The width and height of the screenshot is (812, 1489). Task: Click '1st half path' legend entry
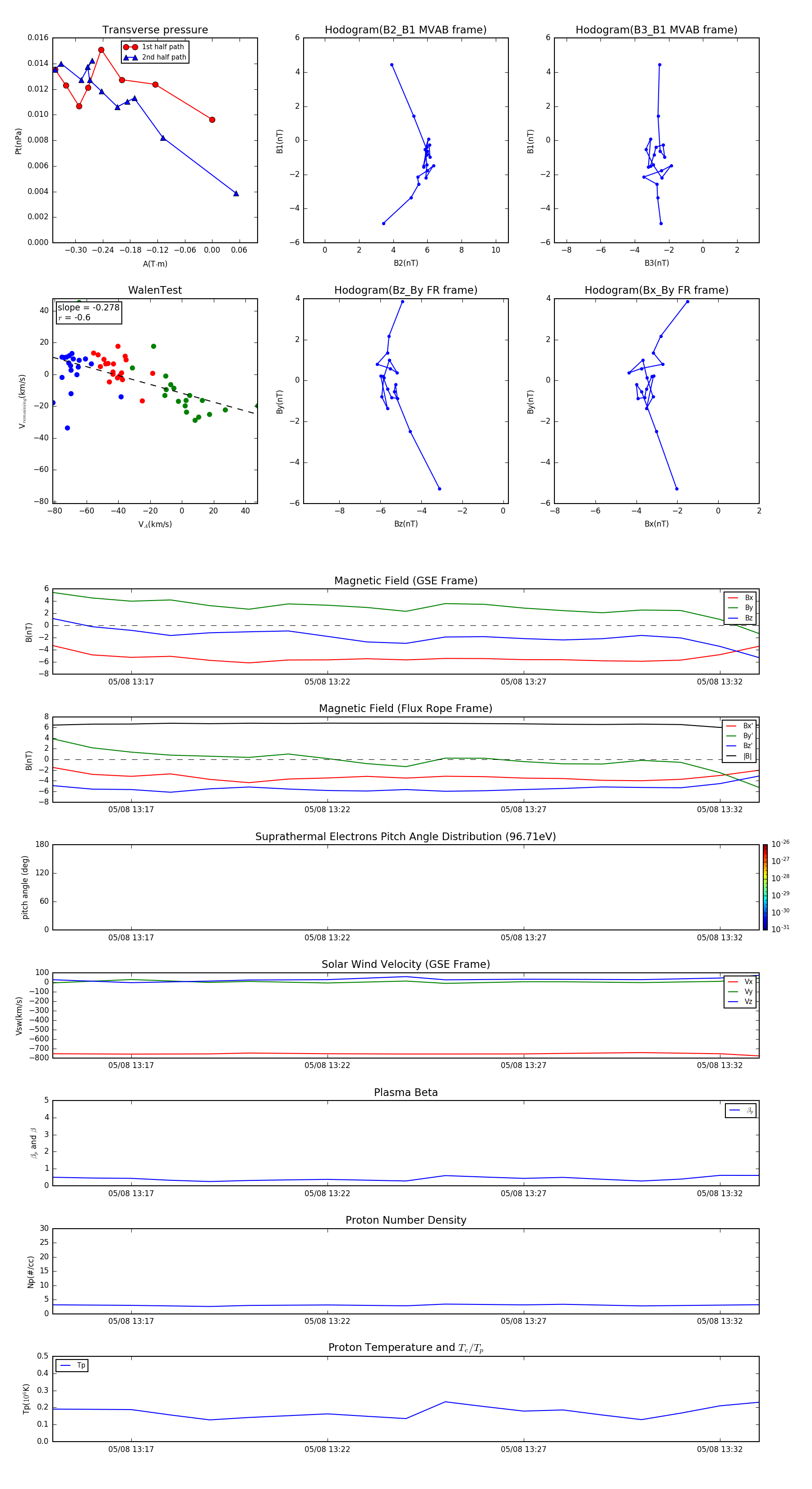[155, 47]
